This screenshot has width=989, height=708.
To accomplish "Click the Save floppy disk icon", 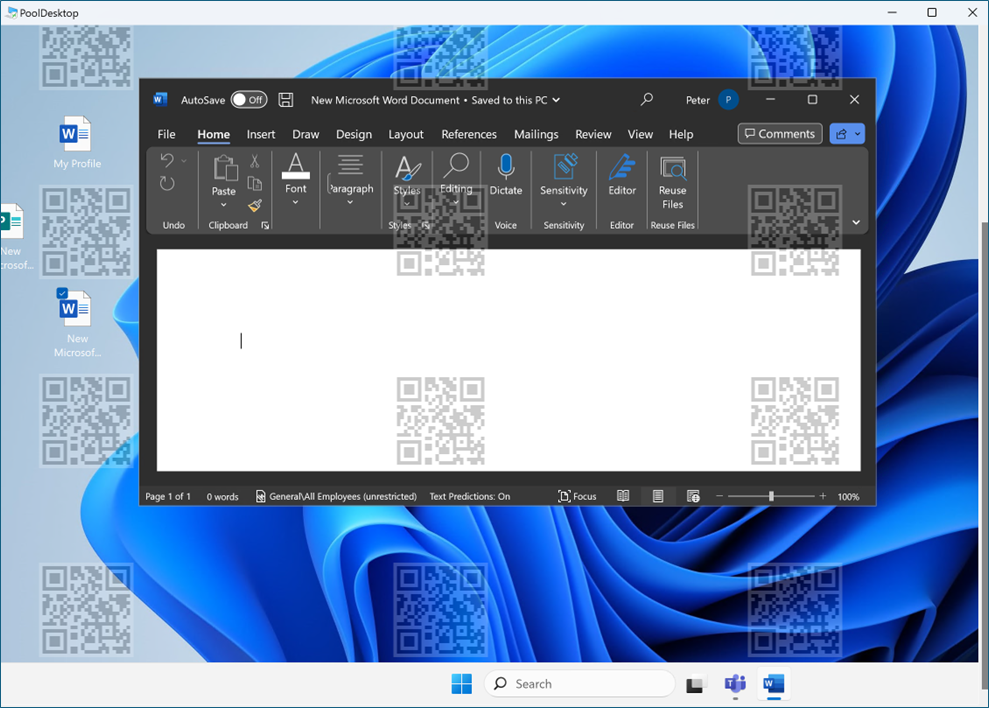I will click(286, 100).
